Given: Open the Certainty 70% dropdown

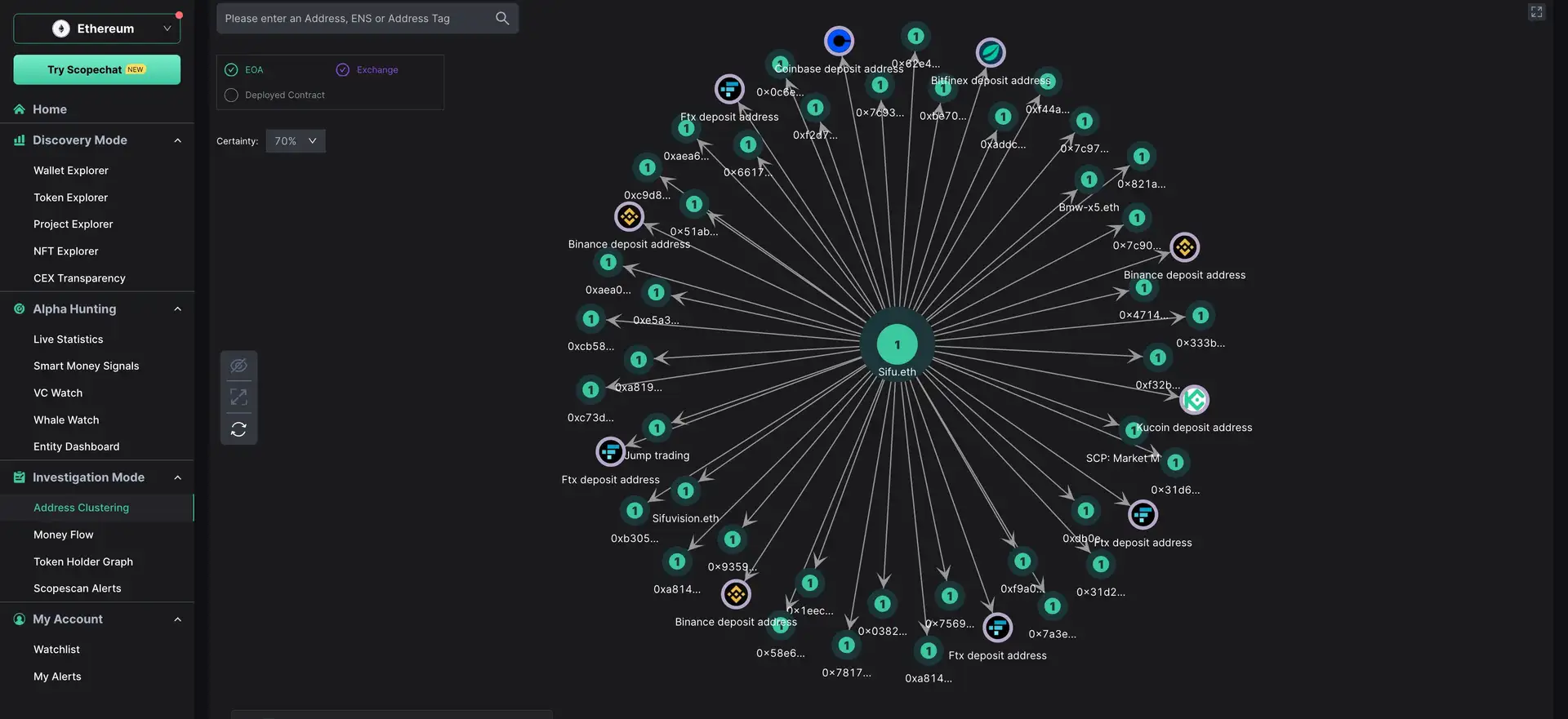Looking at the screenshot, I should point(295,141).
